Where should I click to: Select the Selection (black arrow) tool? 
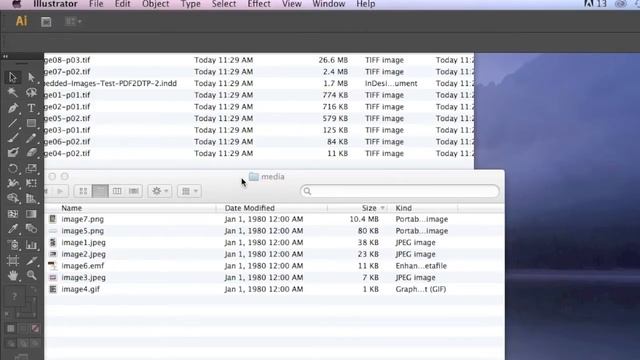tap(13, 77)
